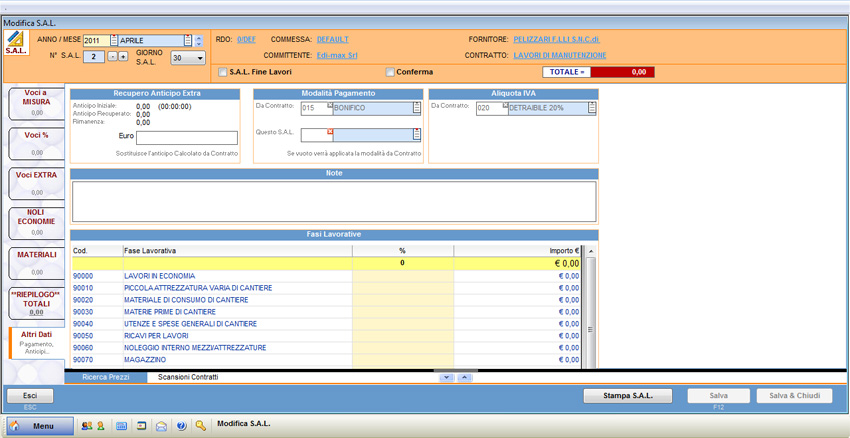Switch to the Voci a MISURA tab

pyautogui.click(x=36, y=102)
